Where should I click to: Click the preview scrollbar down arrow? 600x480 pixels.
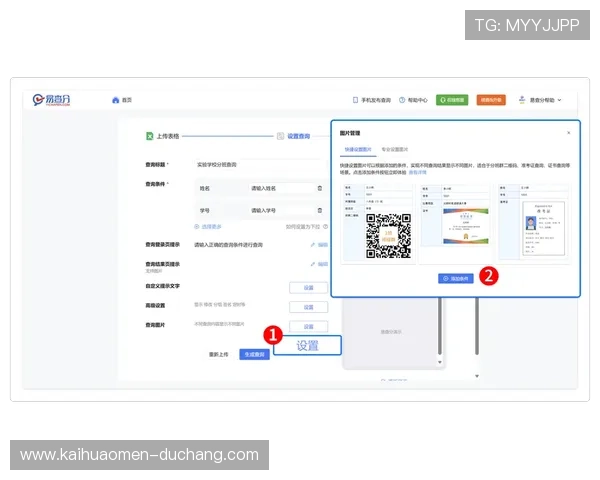pos(440,362)
